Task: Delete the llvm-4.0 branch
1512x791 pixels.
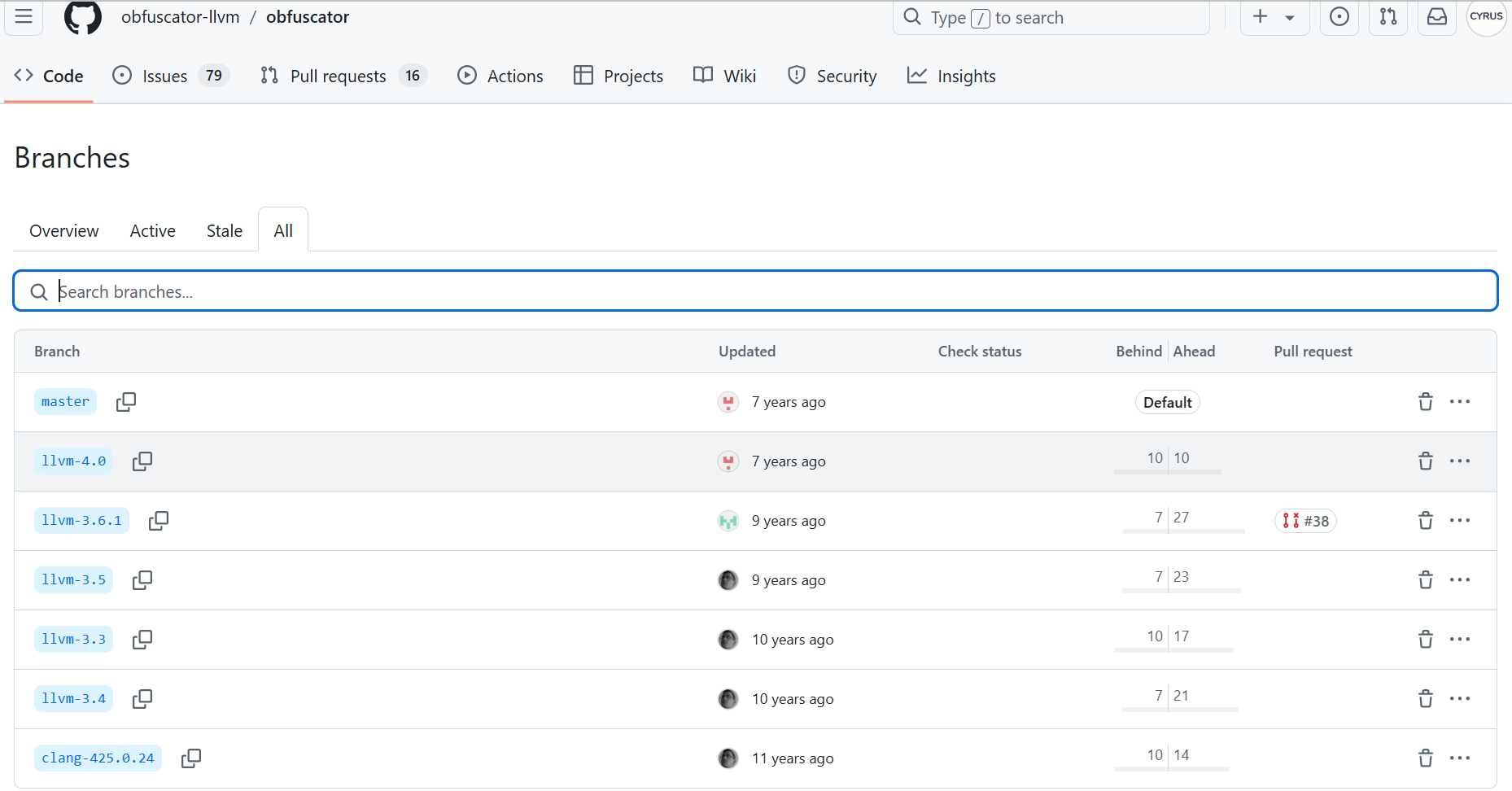Action: (1426, 461)
